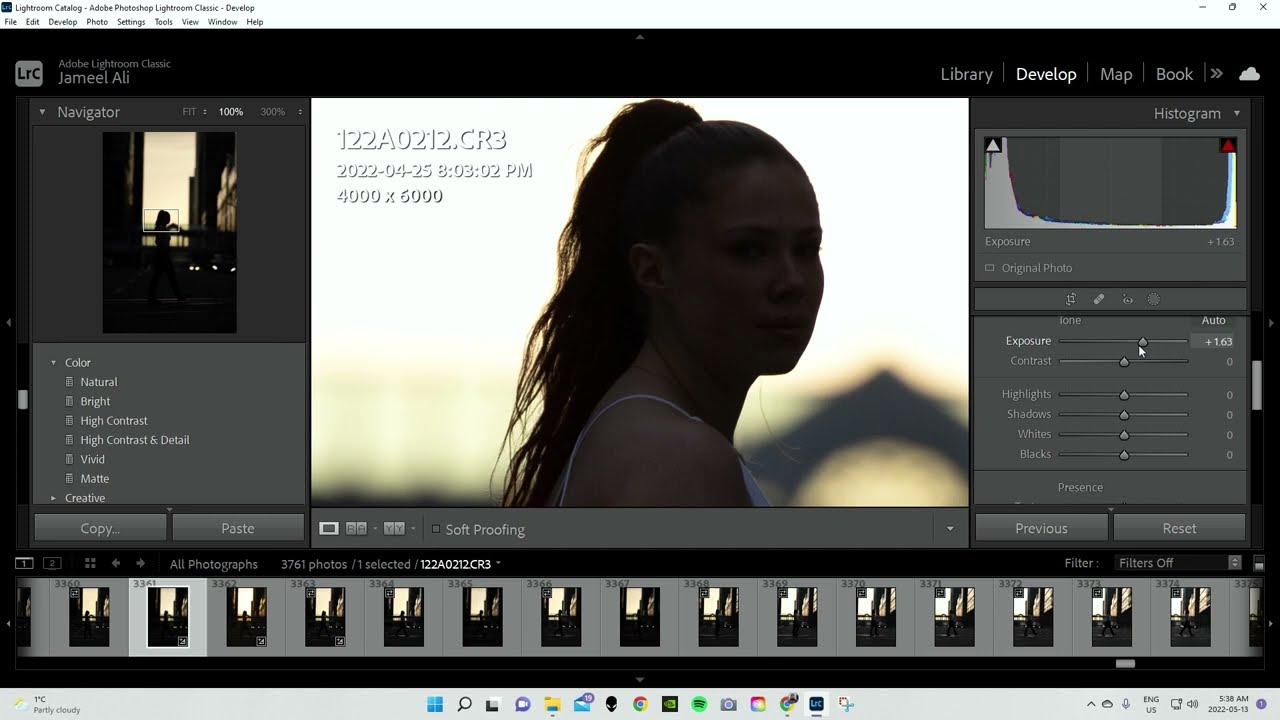The image size is (1280, 720).
Task: Select the Healing brush tool
Action: click(1099, 299)
